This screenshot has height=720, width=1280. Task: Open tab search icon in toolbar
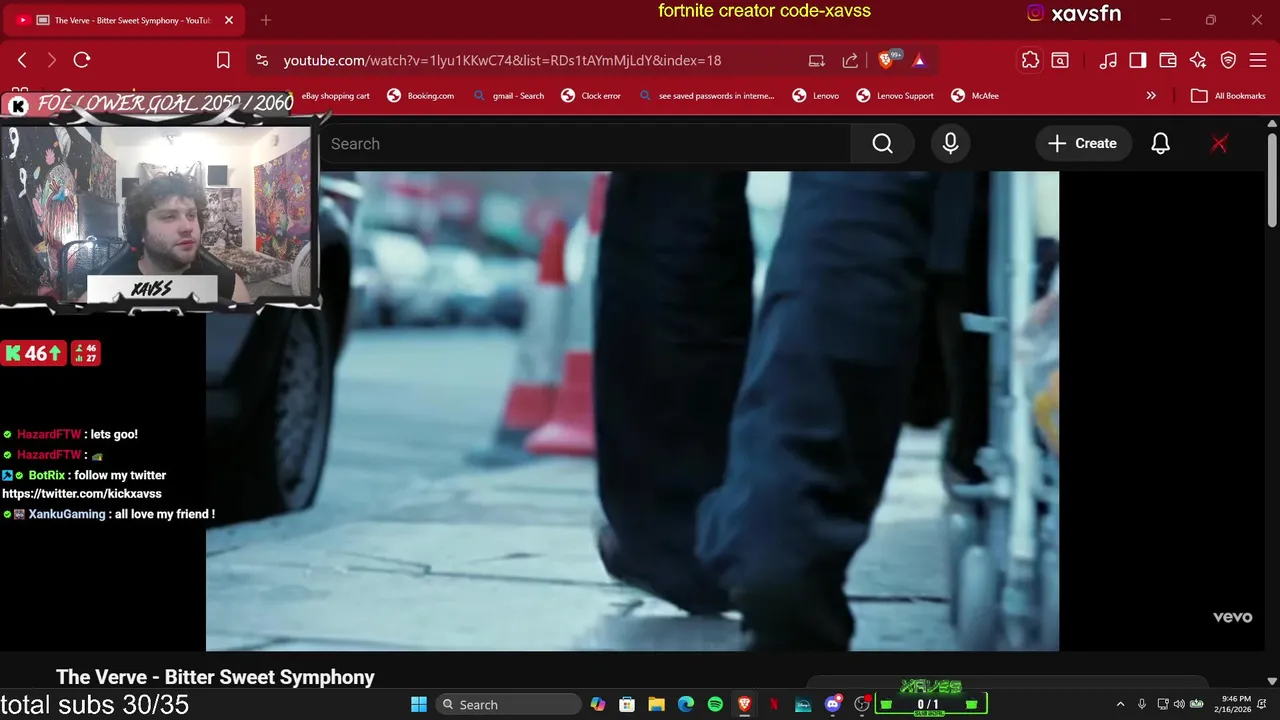[x=1060, y=60]
